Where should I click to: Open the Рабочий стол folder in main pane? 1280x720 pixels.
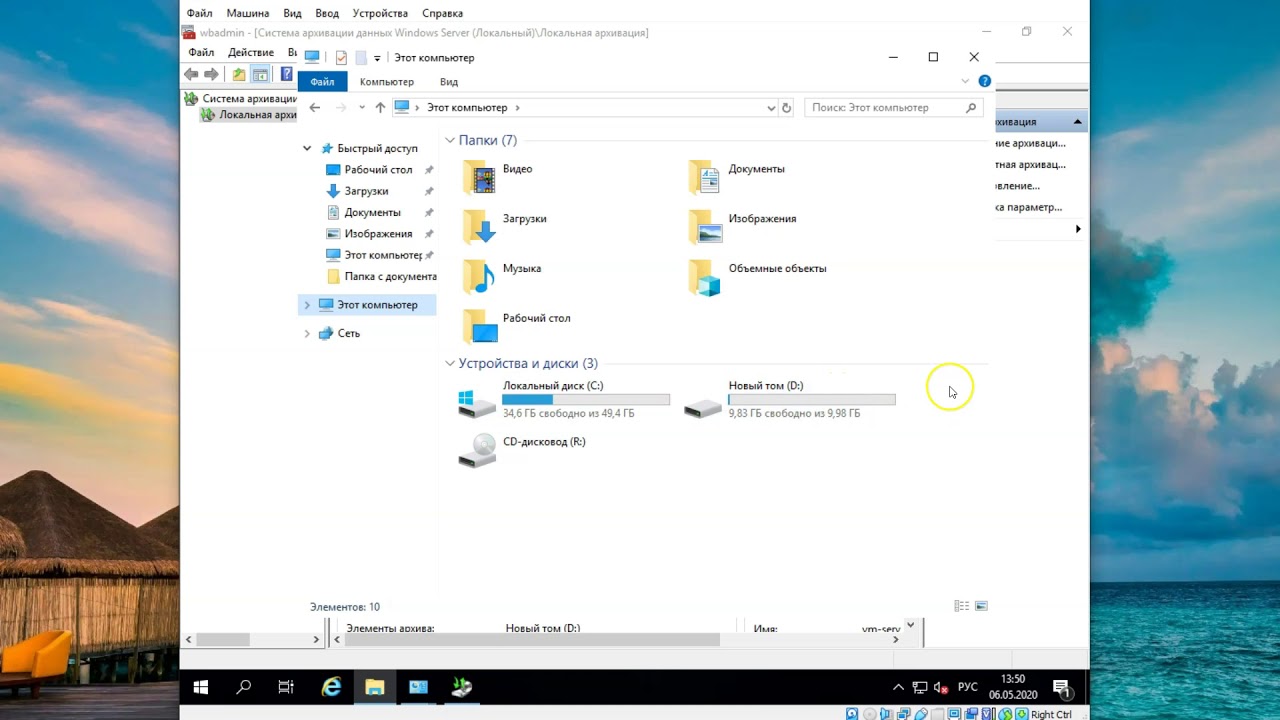(x=516, y=326)
